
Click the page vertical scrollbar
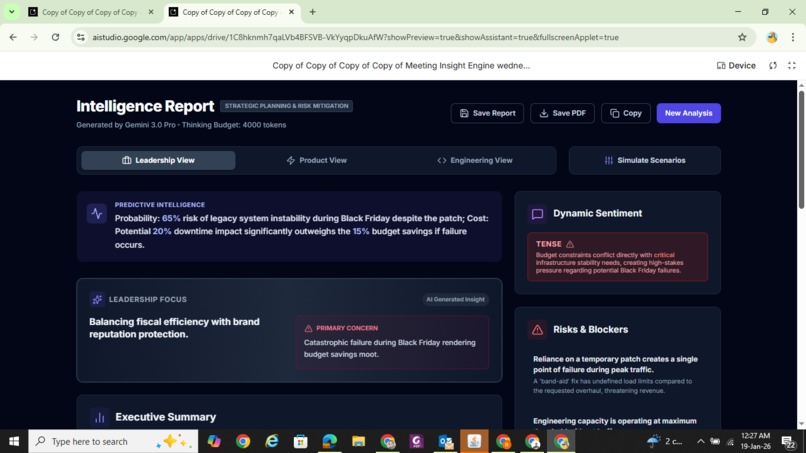pos(801,149)
